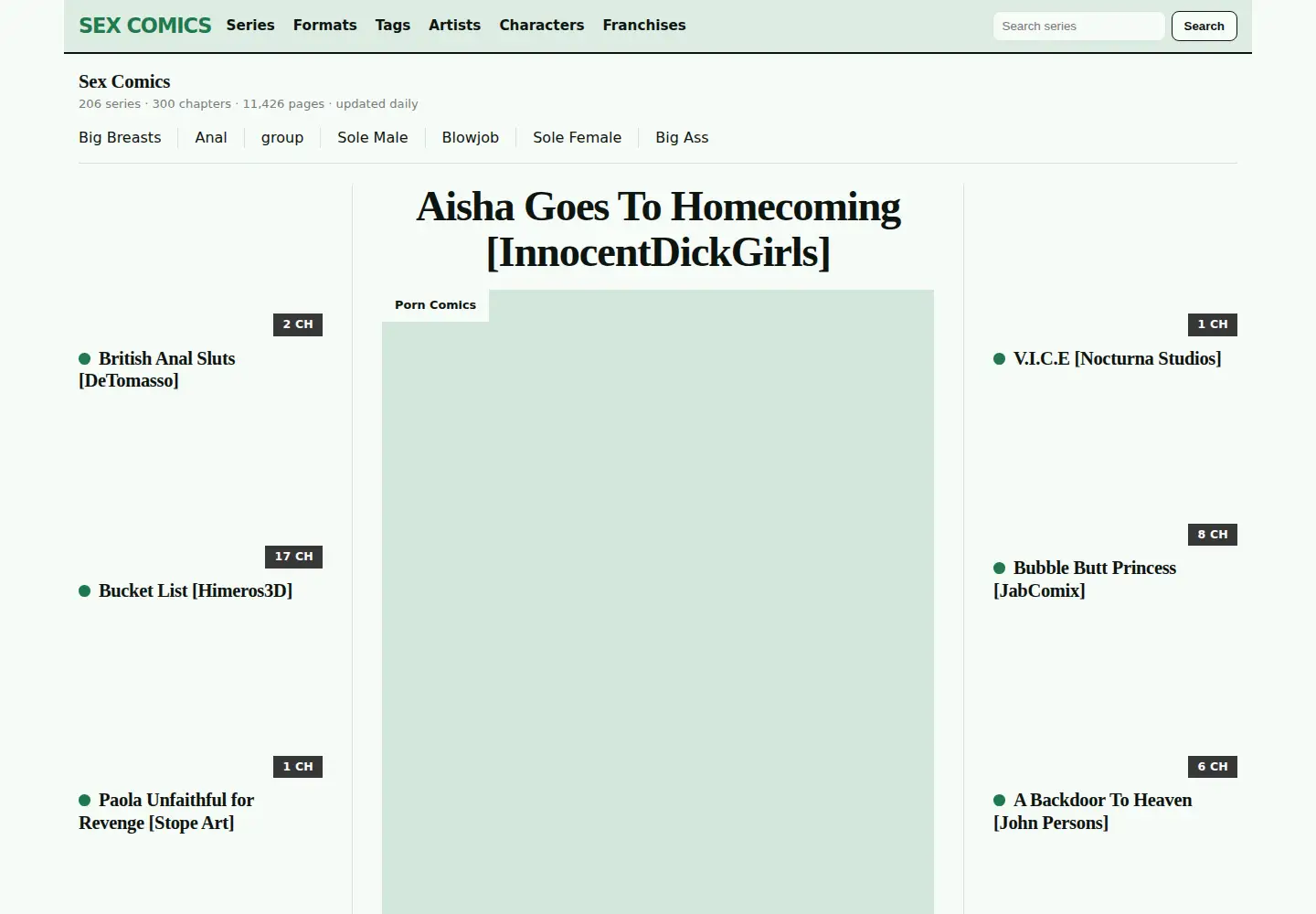Image resolution: width=1316 pixels, height=914 pixels.
Task: Click the 1 CH badge above V.I.C.E
Action: tap(1213, 324)
